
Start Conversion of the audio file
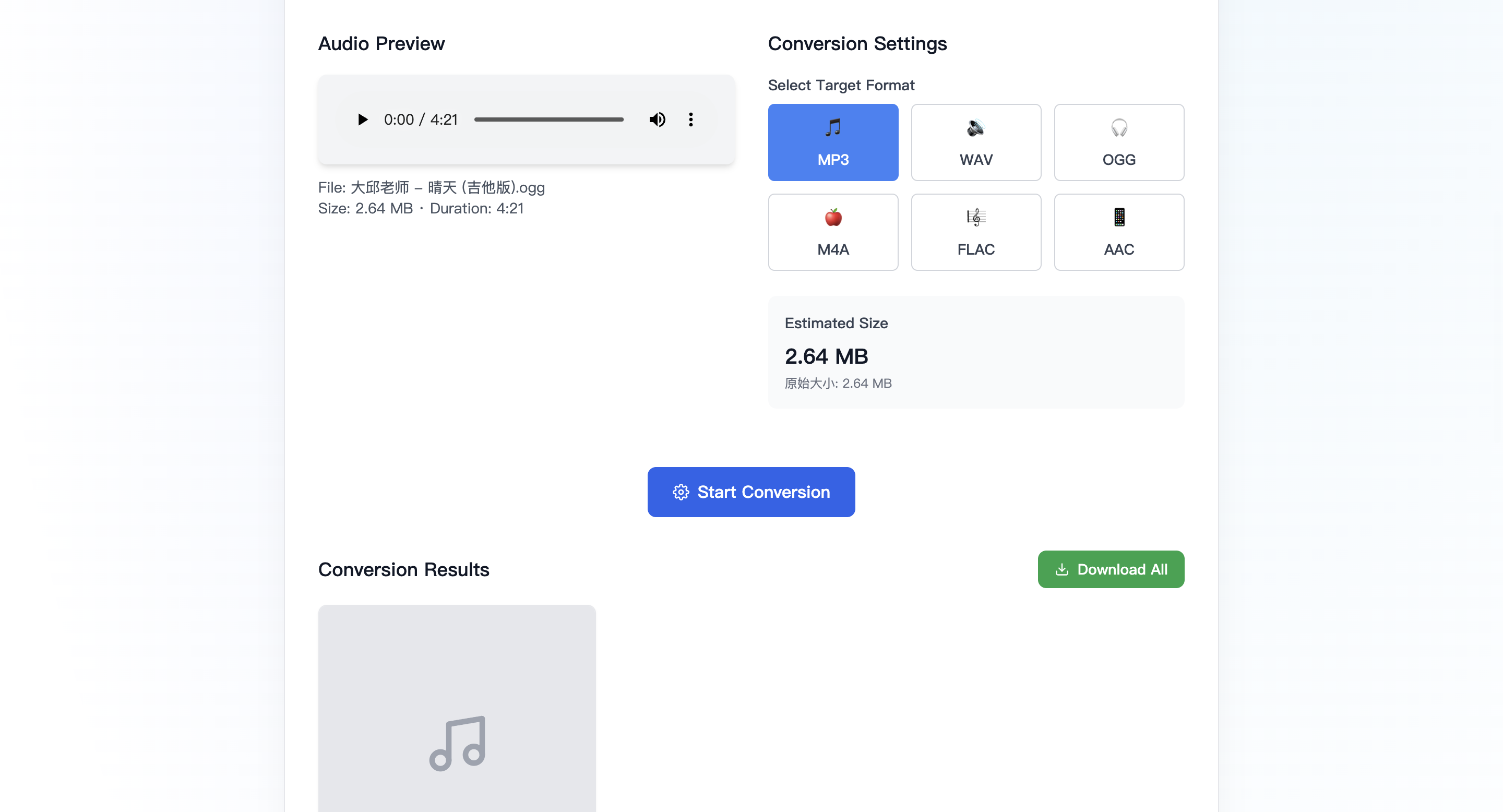pos(751,492)
